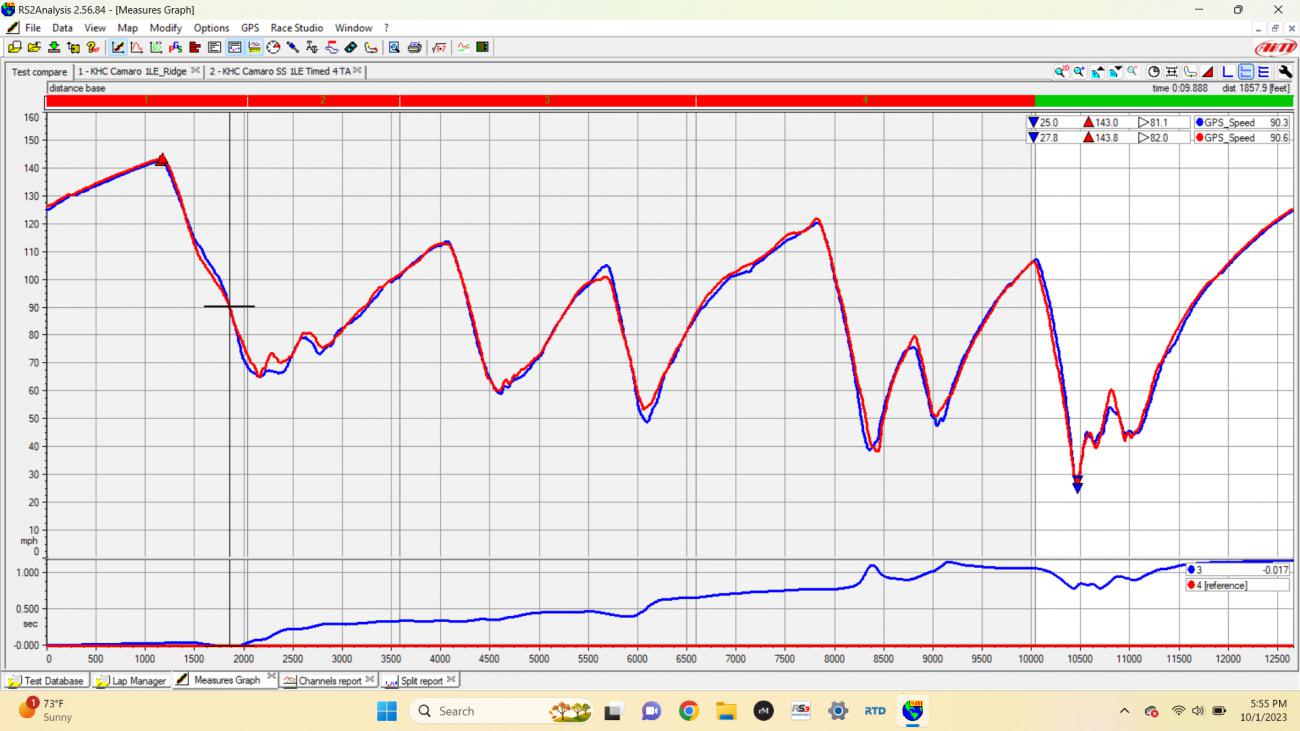Click the printer icon
Screen dimensions: 1300x731
click(x=415, y=47)
